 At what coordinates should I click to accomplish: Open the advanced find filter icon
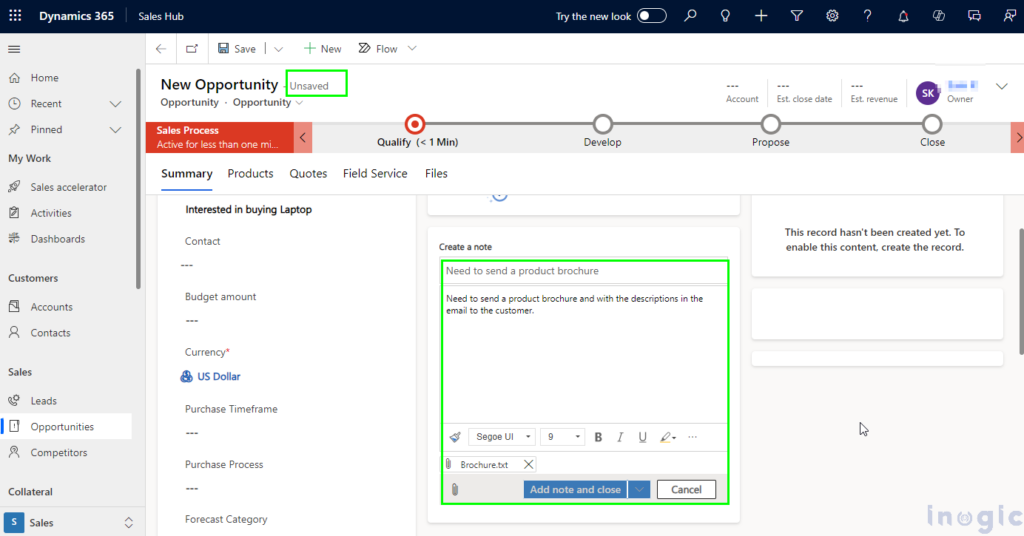point(797,16)
